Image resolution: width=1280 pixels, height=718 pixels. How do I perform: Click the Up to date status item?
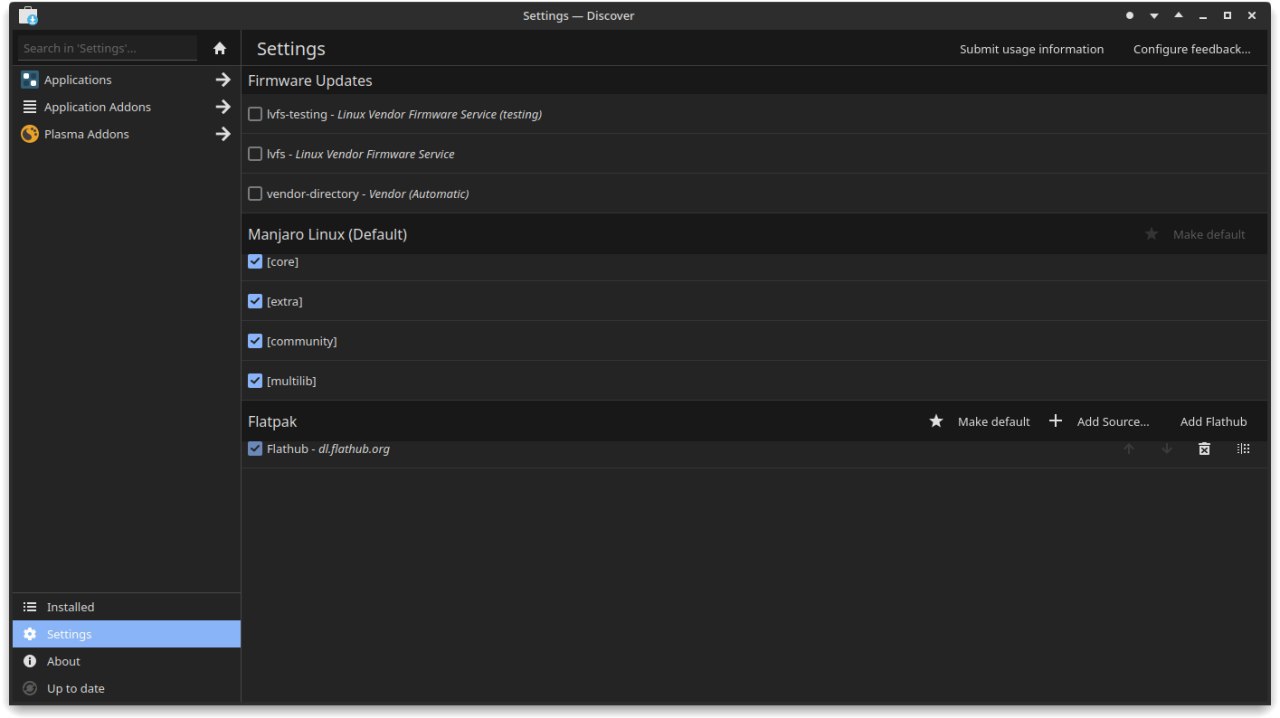point(127,688)
